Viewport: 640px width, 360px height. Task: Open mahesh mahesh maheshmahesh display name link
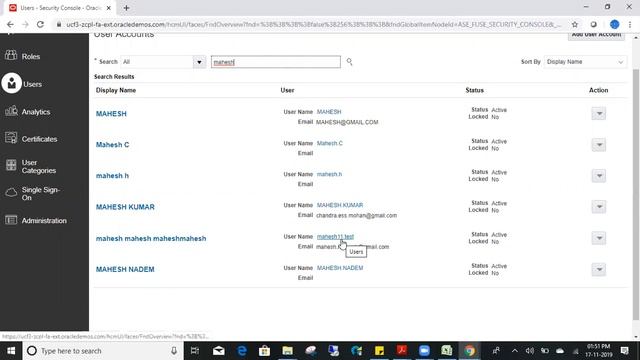(x=151, y=238)
